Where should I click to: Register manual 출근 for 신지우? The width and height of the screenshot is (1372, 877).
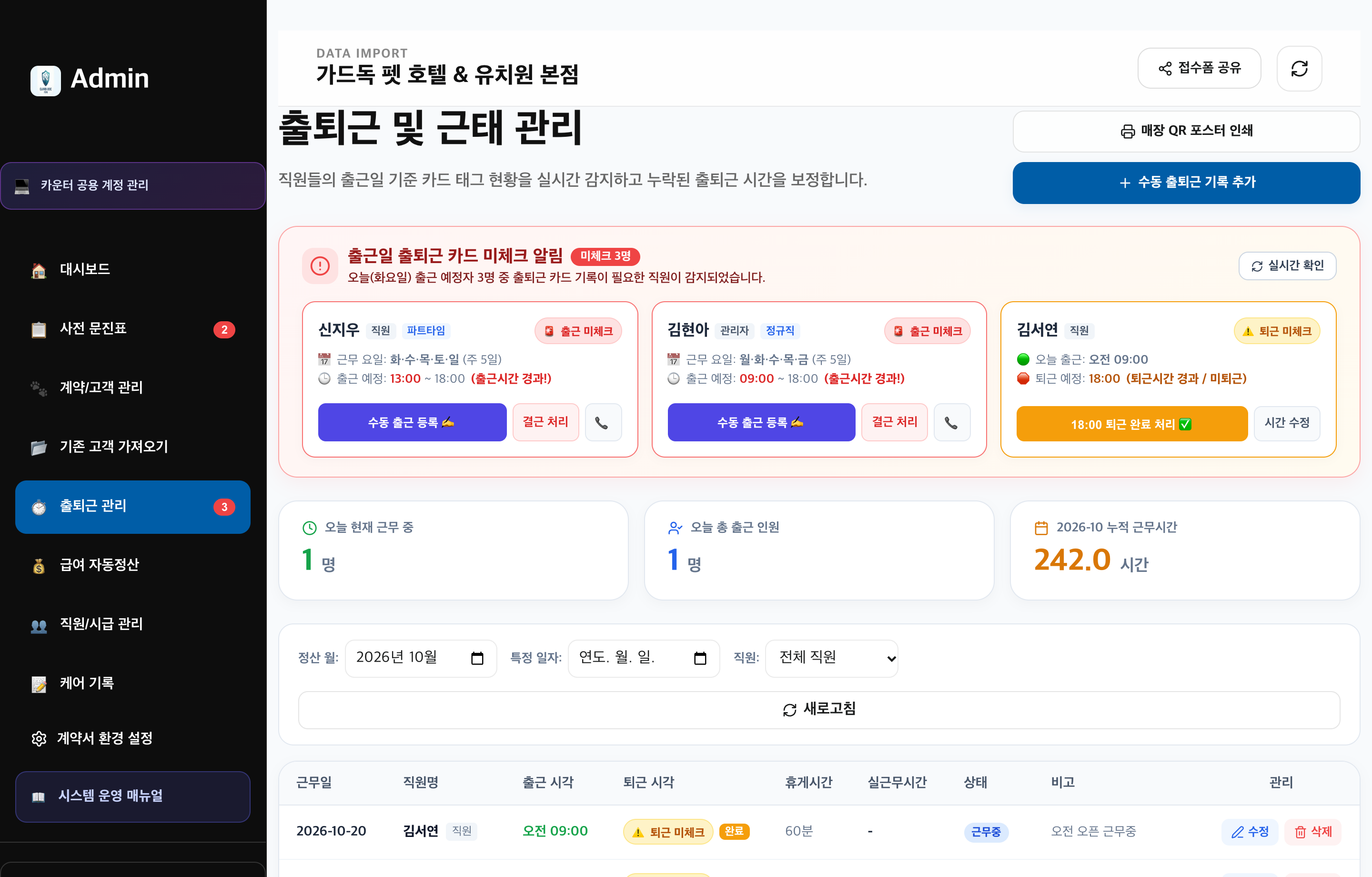pyautogui.click(x=412, y=423)
